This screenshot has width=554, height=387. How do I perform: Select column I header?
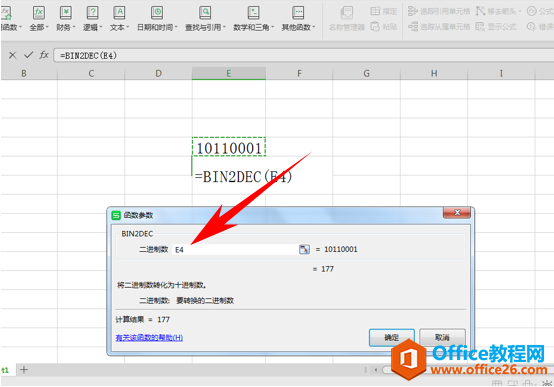[x=501, y=74]
